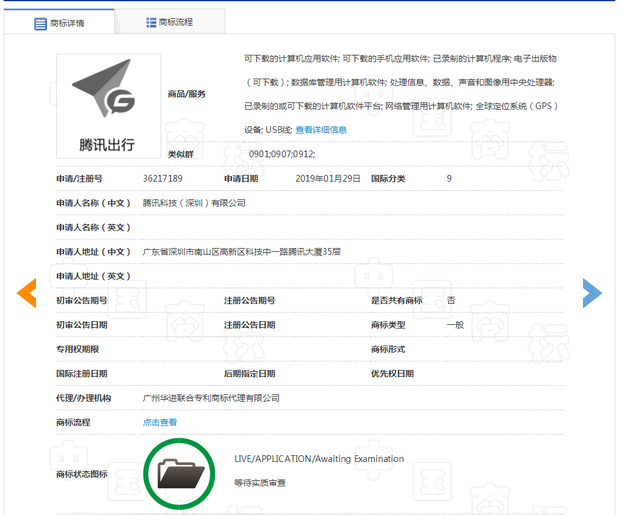Image resolution: width=630 pixels, height=515 pixels.
Task: Click the 后期指定日期 label
Action: coord(250,374)
